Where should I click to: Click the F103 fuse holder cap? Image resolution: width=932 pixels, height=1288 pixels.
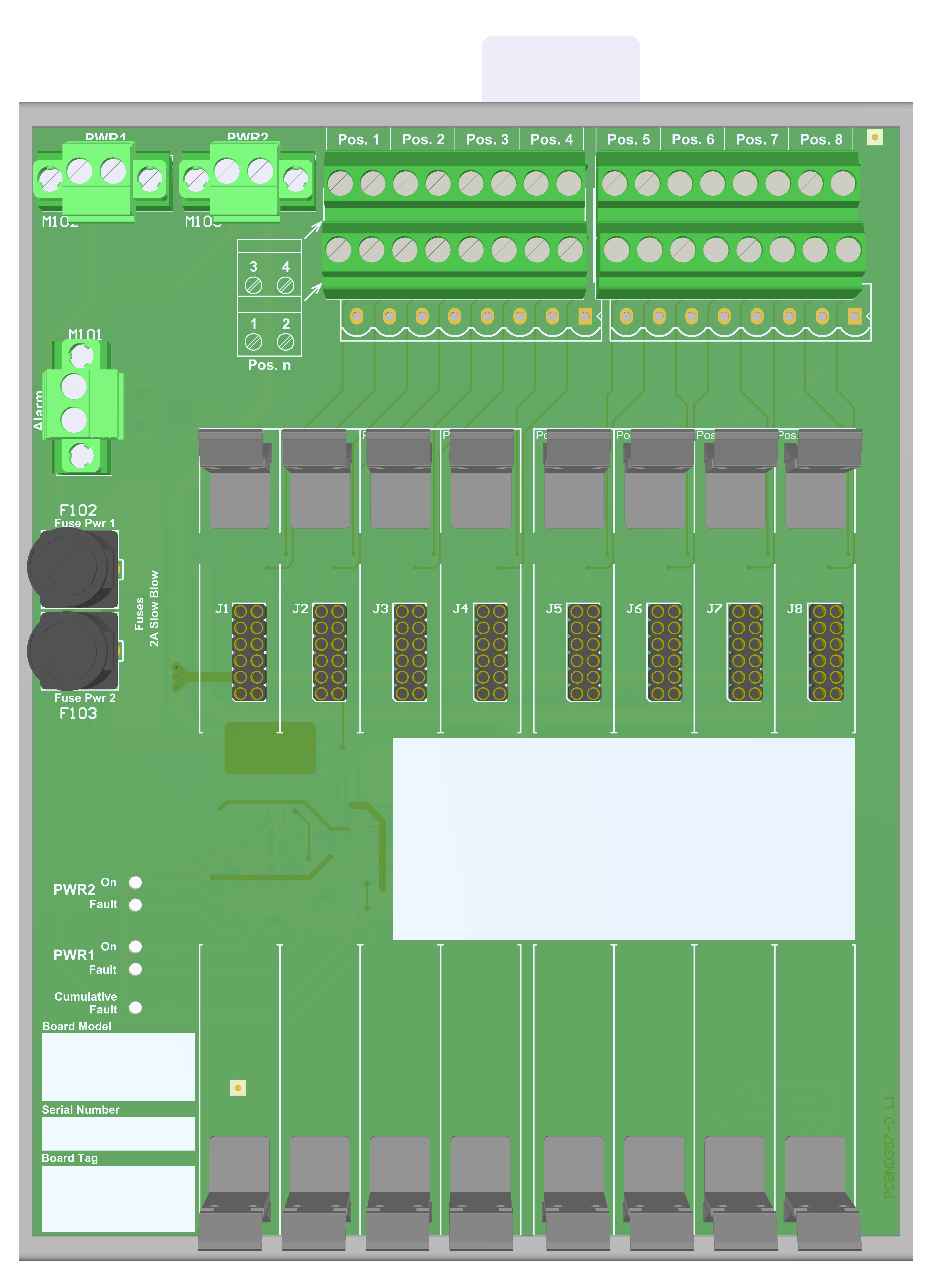pyautogui.click(x=73, y=651)
